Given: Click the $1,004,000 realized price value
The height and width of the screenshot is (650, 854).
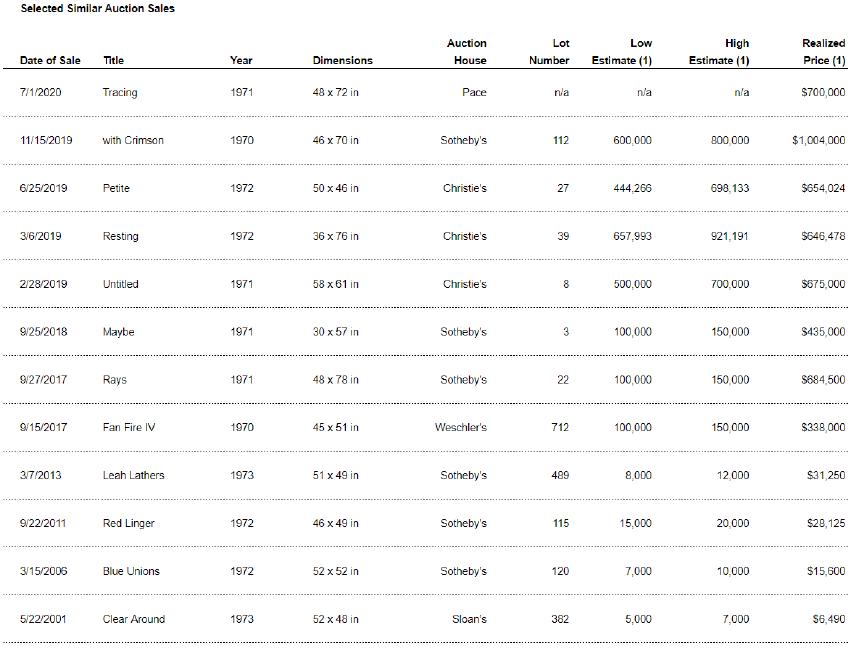Looking at the screenshot, I should [x=818, y=141].
